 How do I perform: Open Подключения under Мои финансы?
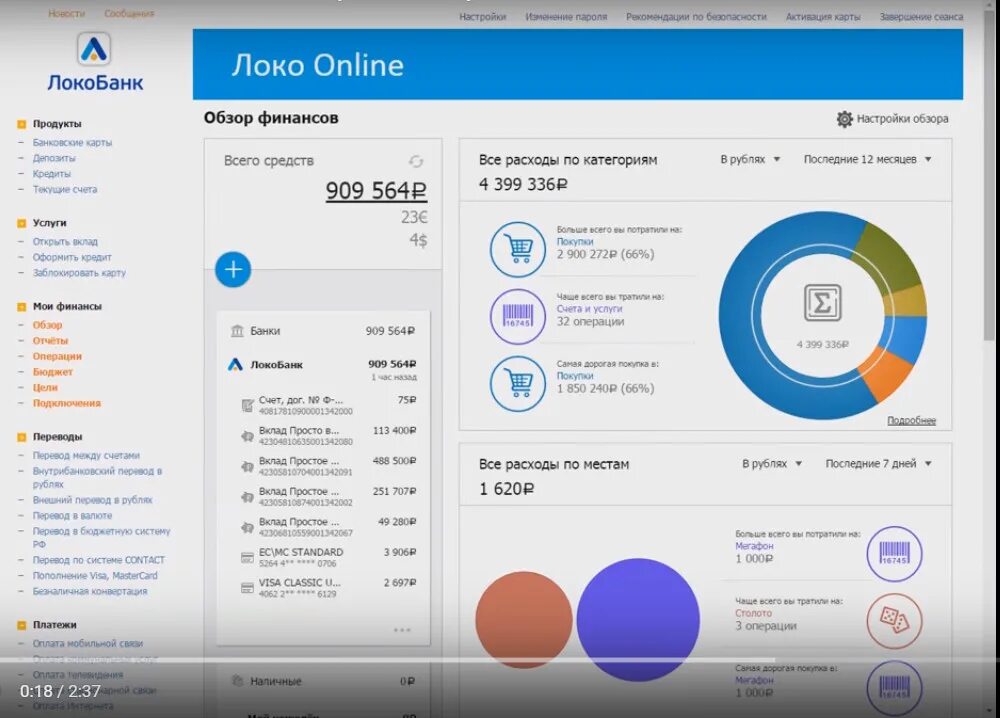[x=67, y=403]
